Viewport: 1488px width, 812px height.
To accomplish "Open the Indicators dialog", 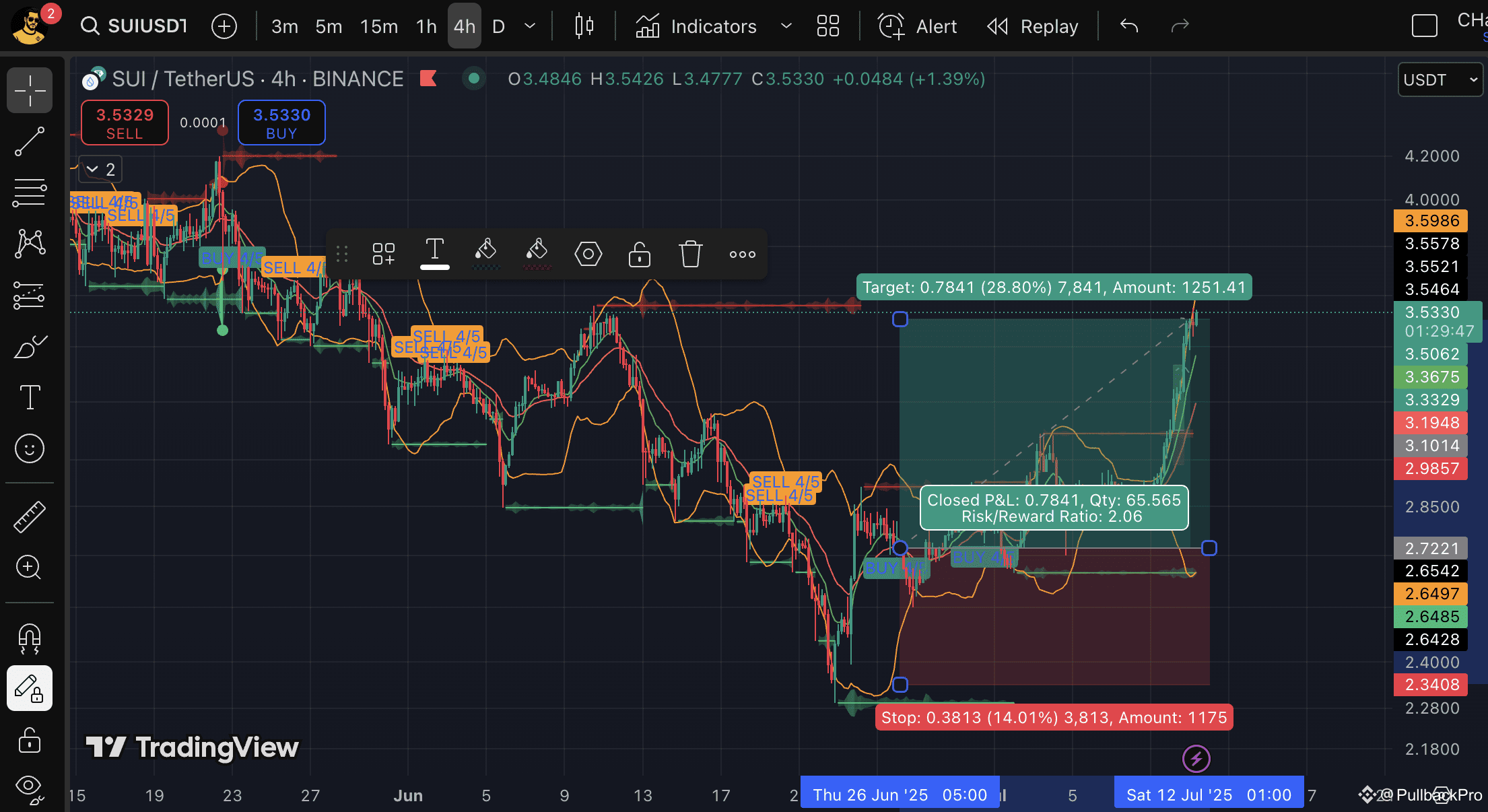I will (697, 26).
